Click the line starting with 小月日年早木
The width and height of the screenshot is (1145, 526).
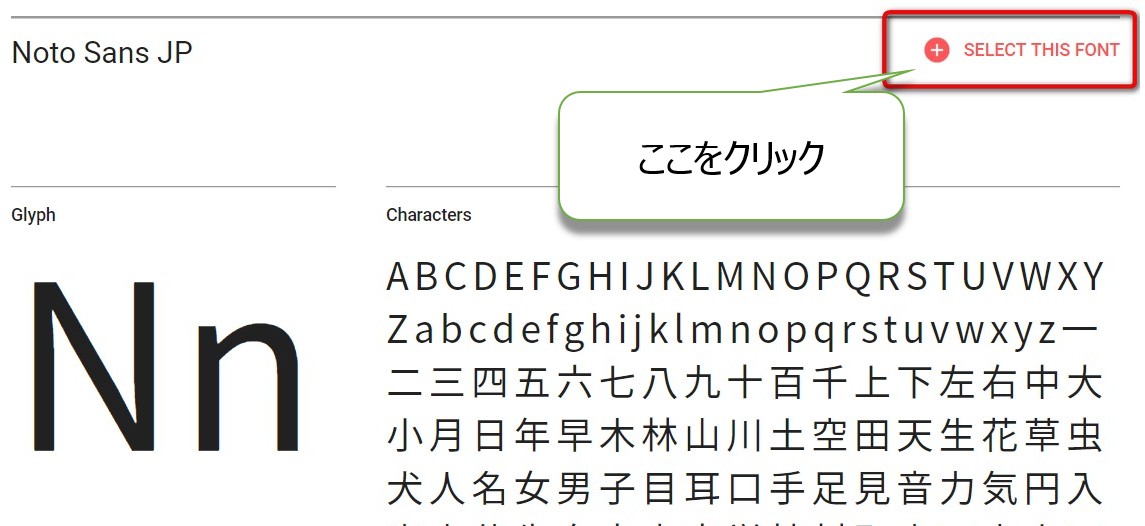point(745,436)
